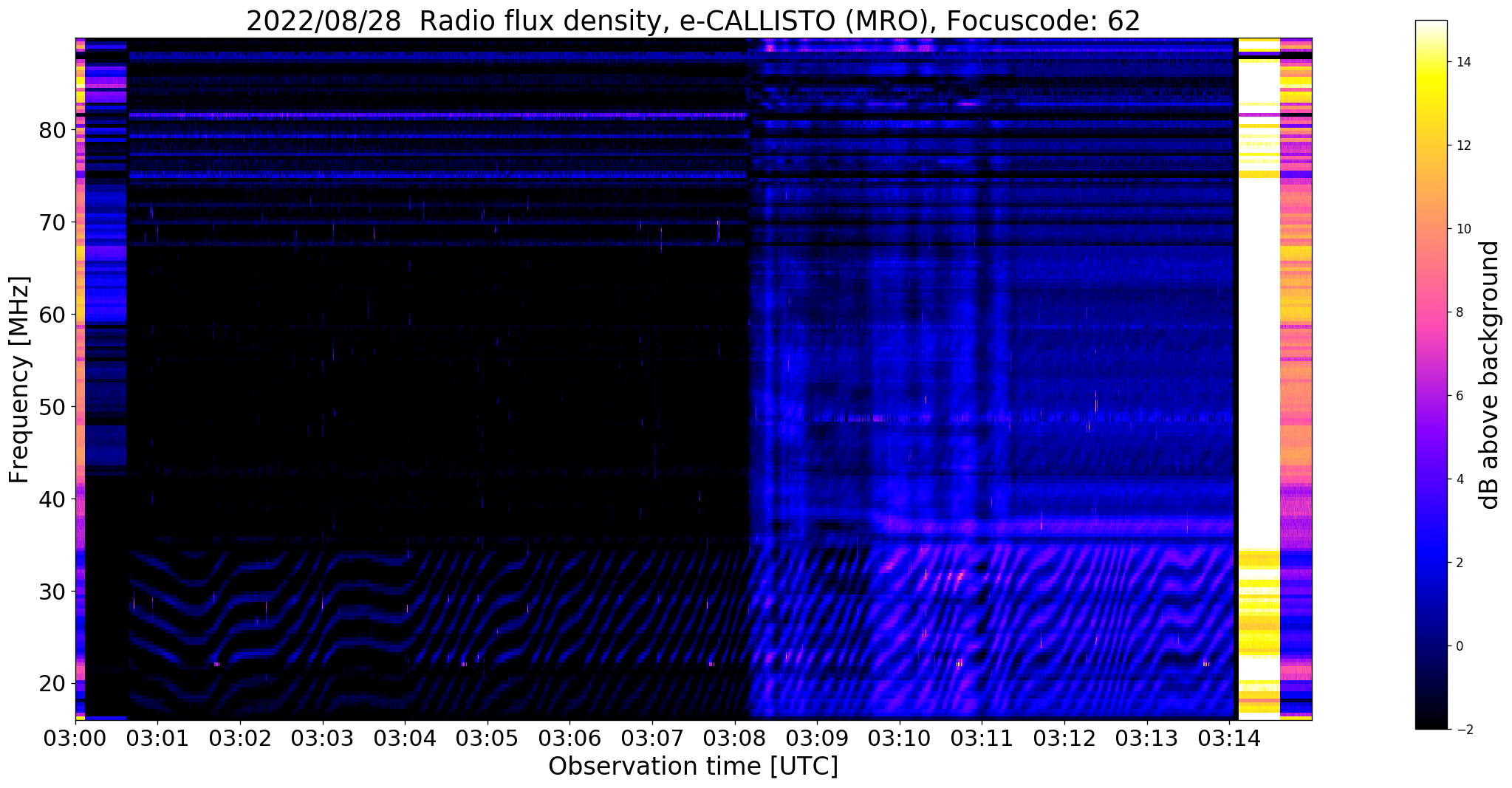The width and height of the screenshot is (1512, 788).
Task: Click the 50 MHz frequency tick label
Action: pyautogui.click(x=52, y=407)
